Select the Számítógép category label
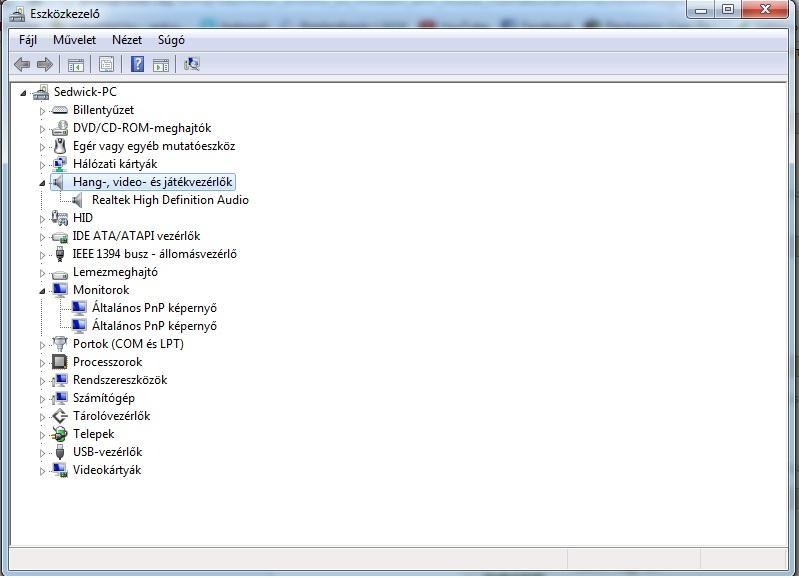This screenshot has height=578, width=799. coord(104,398)
